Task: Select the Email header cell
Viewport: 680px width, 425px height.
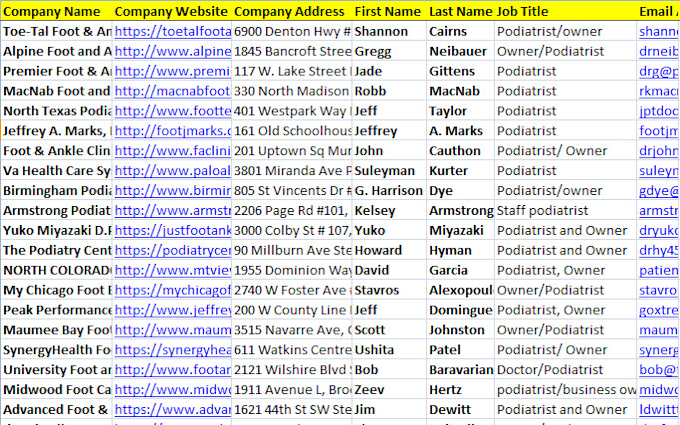Action: (659, 11)
